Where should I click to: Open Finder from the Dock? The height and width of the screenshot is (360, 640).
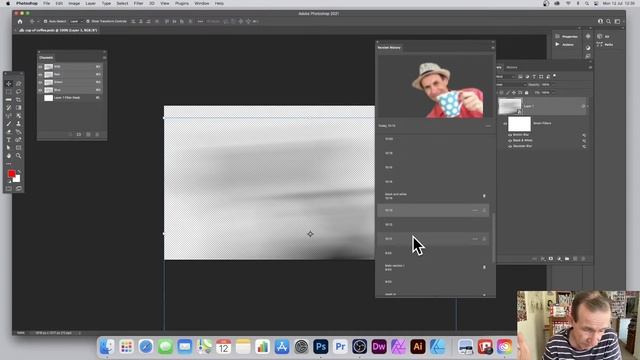pyautogui.click(x=107, y=347)
